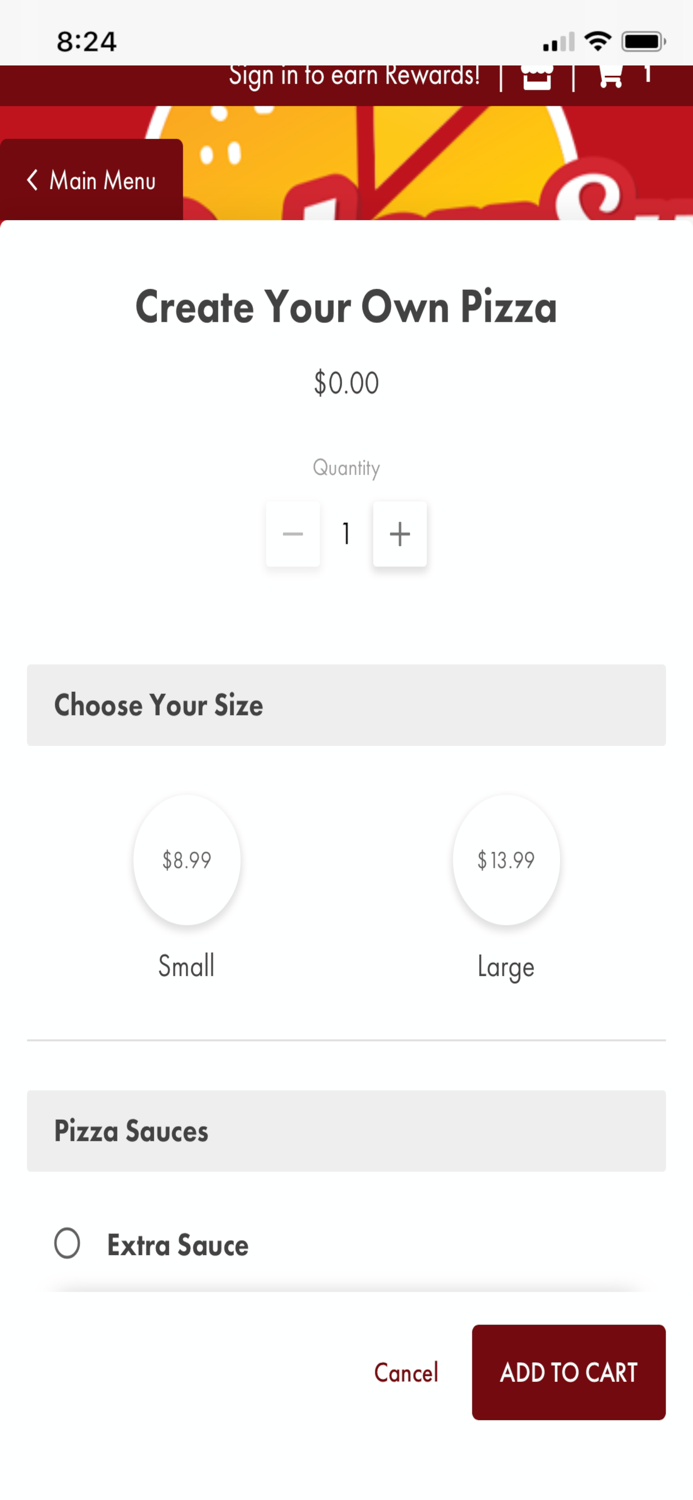Image resolution: width=693 pixels, height=1500 pixels.
Task: Tap the cellular signal bars icon
Action: pos(558,42)
